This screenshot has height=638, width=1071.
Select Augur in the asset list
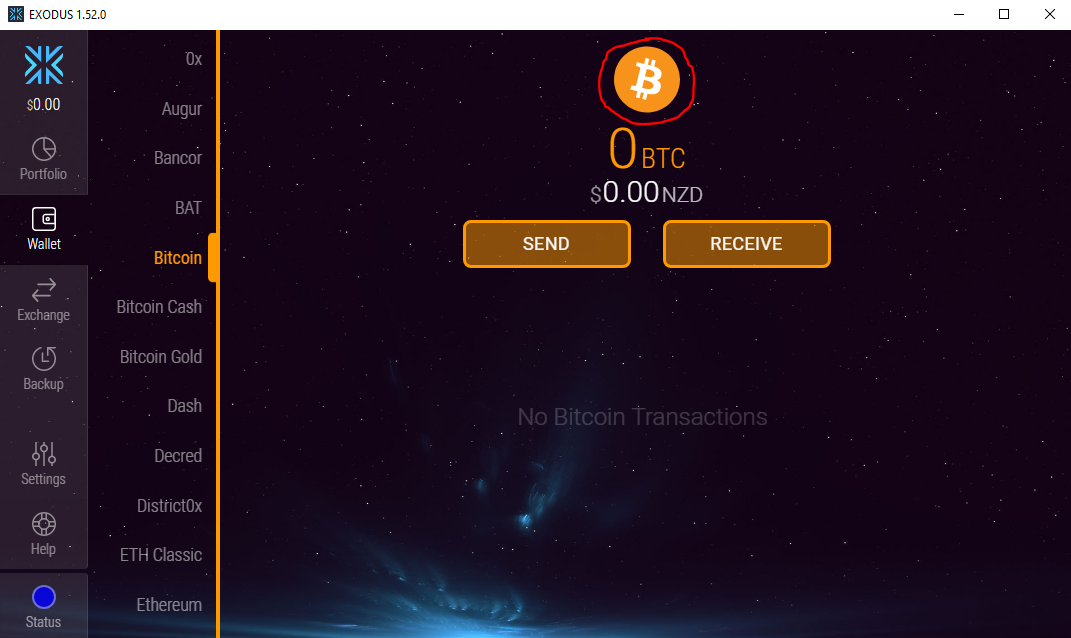coord(182,109)
